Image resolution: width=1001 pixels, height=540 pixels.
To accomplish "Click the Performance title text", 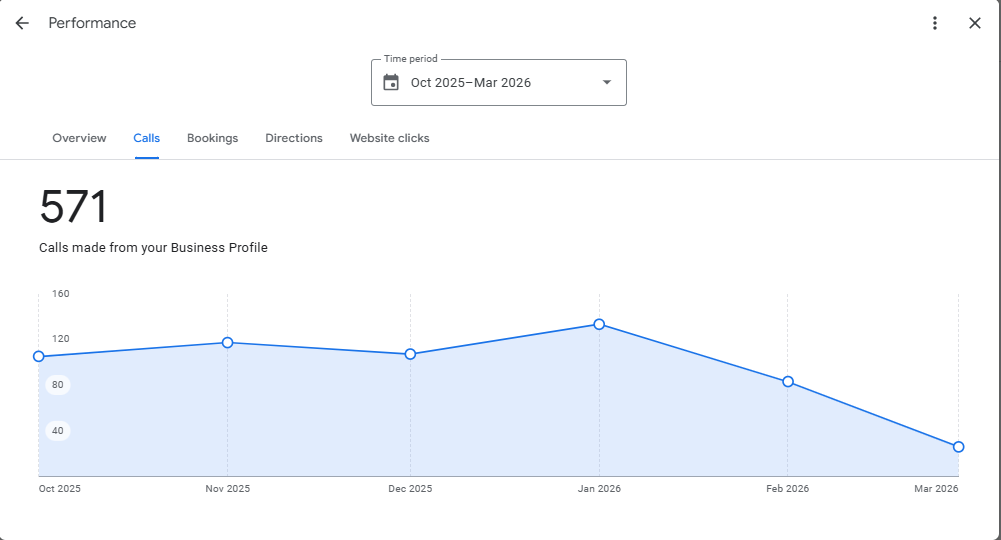I will pyautogui.click(x=92, y=23).
